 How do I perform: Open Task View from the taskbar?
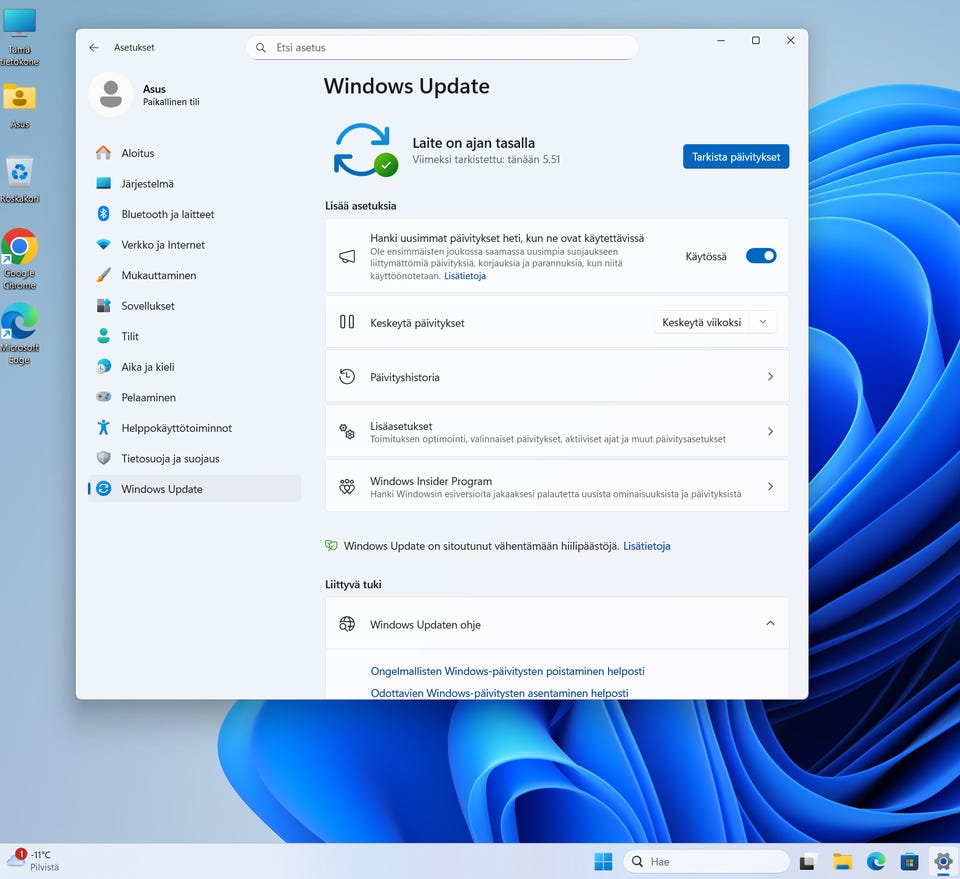click(x=807, y=861)
